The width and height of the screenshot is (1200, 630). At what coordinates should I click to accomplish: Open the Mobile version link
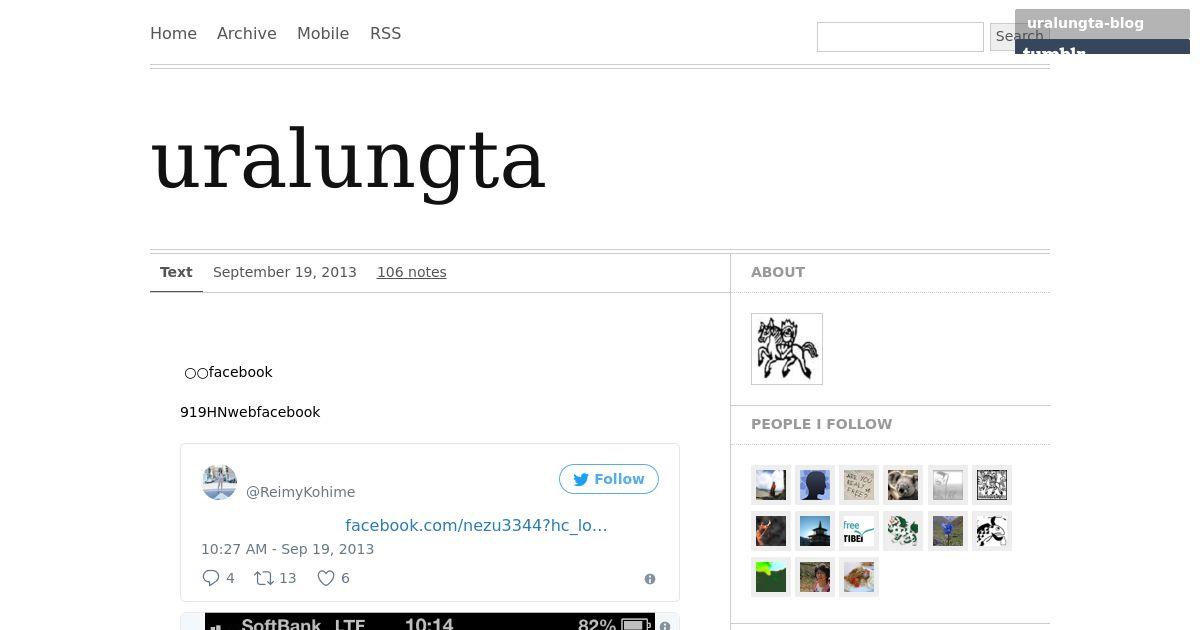click(323, 33)
